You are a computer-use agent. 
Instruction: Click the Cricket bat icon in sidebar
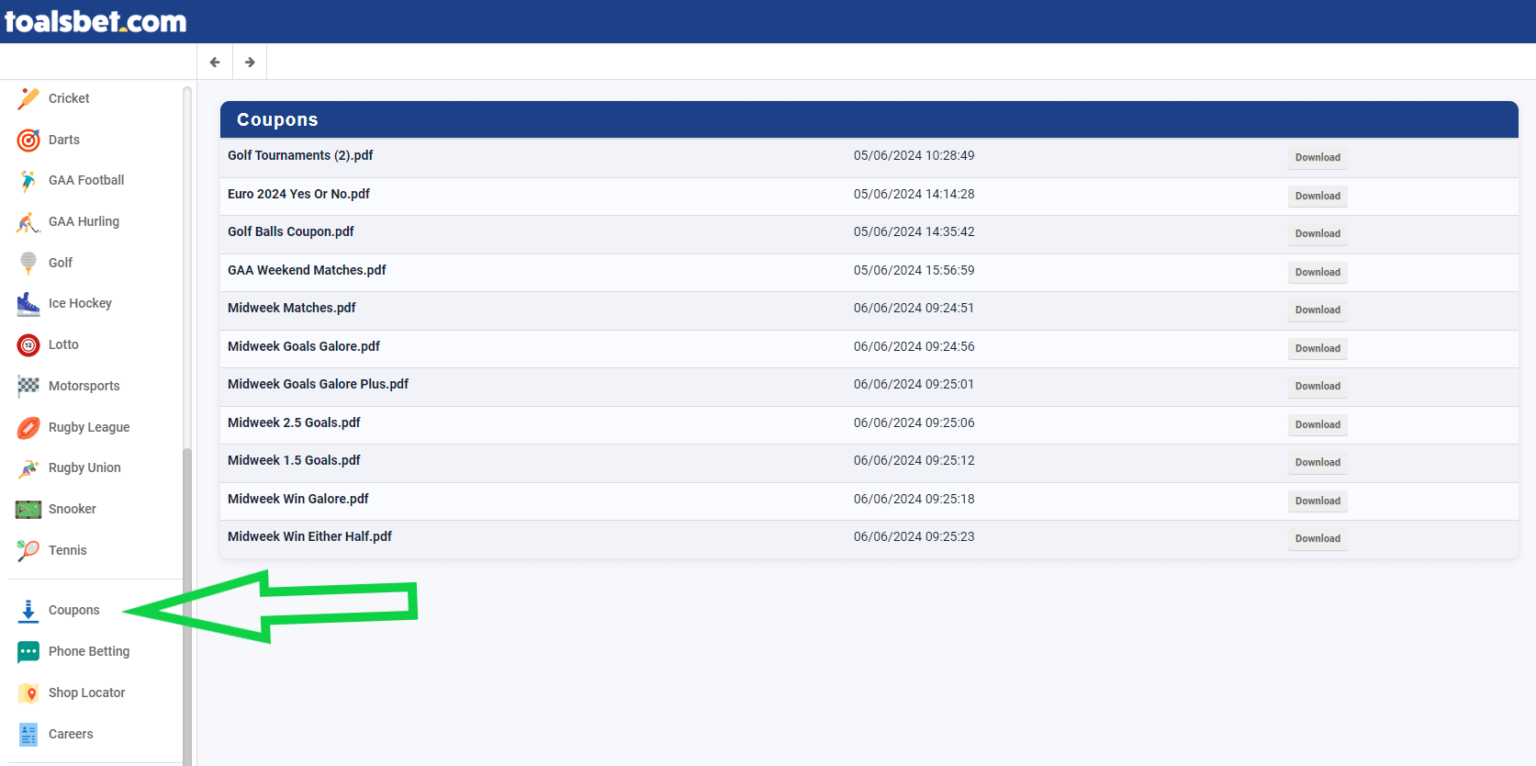click(28, 99)
